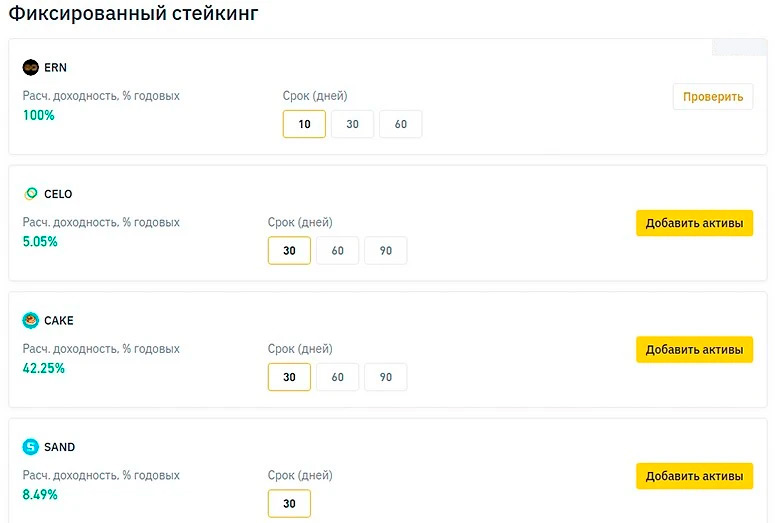Click the ERN 100% yield value
775x523 pixels.
[39, 115]
